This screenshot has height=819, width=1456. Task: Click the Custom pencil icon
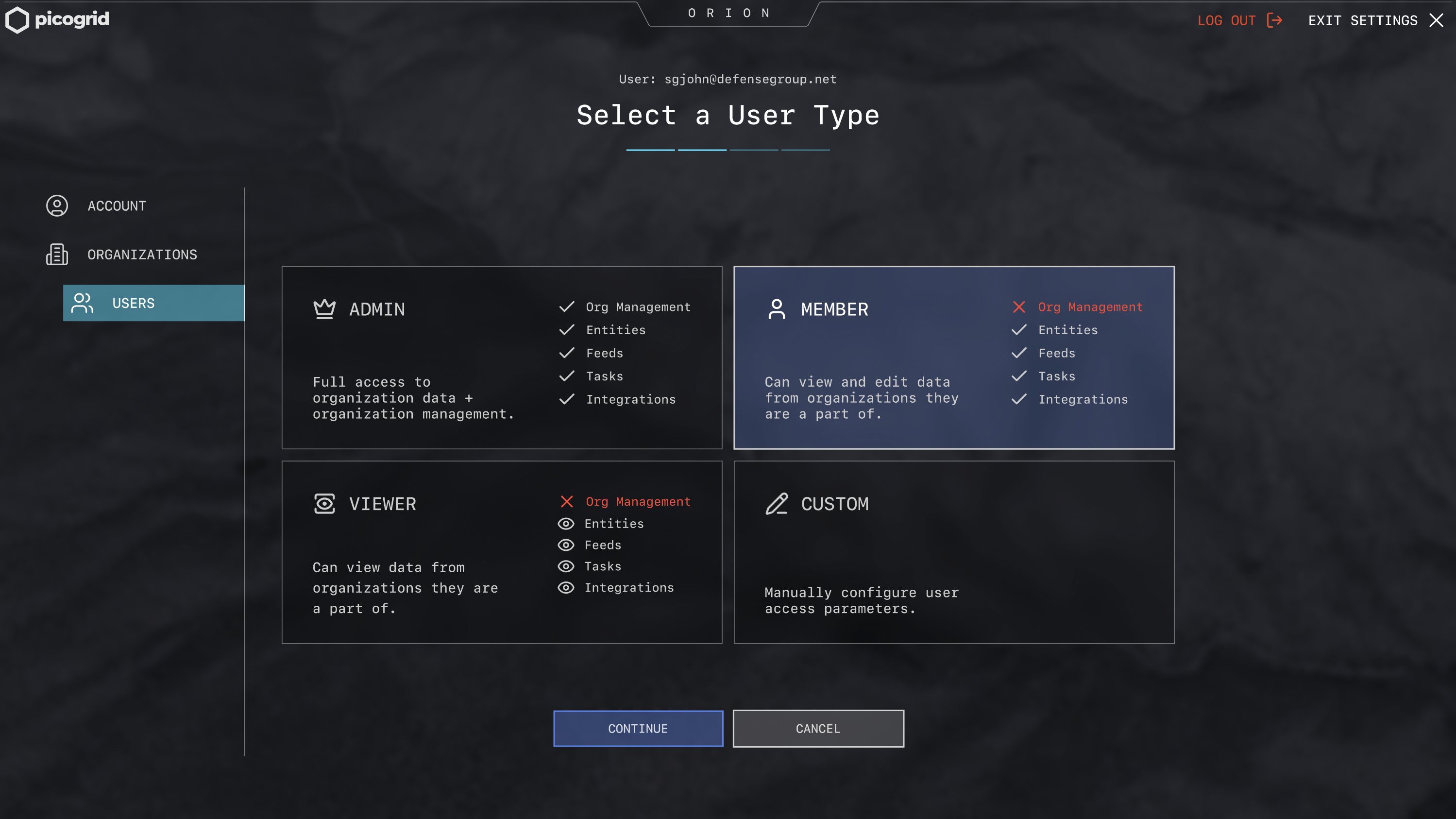point(777,503)
